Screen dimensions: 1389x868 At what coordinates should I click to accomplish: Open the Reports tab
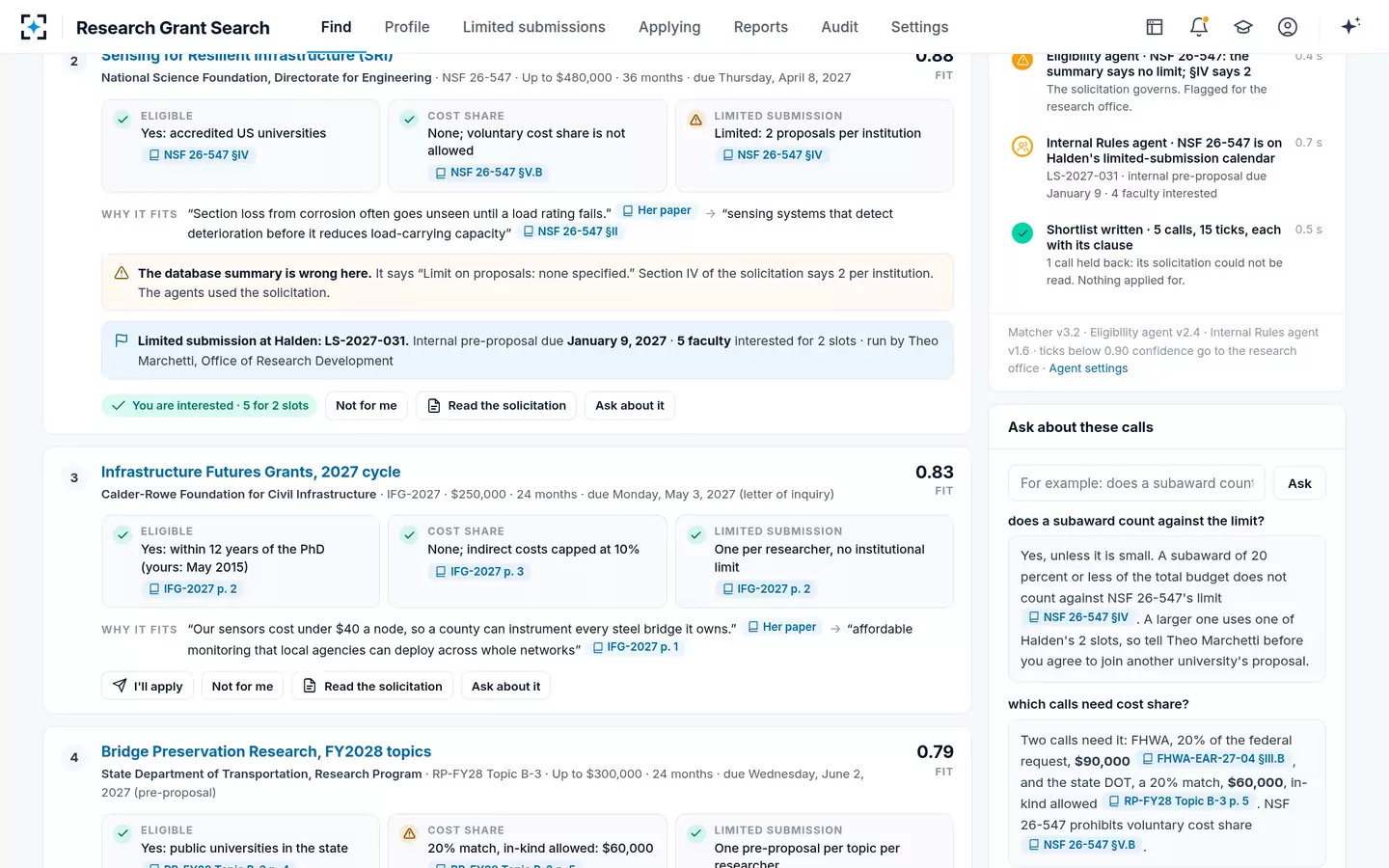pyautogui.click(x=761, y=27)
